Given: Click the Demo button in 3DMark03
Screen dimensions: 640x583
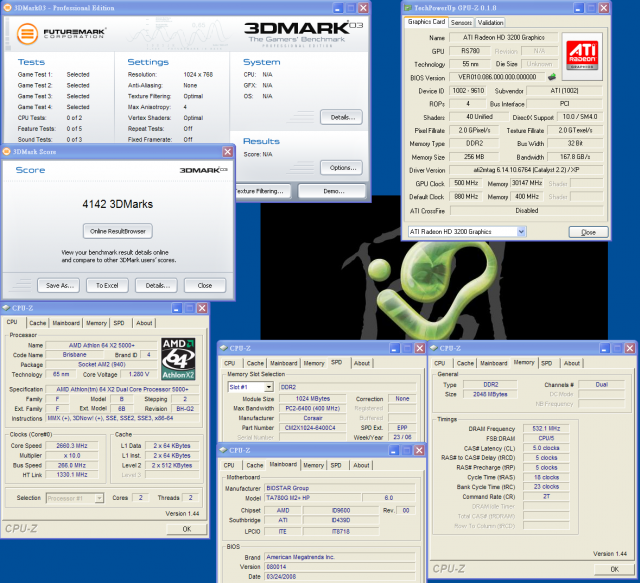Looking at the screenshot, I should pyautogui.click(x=333, y=191).
